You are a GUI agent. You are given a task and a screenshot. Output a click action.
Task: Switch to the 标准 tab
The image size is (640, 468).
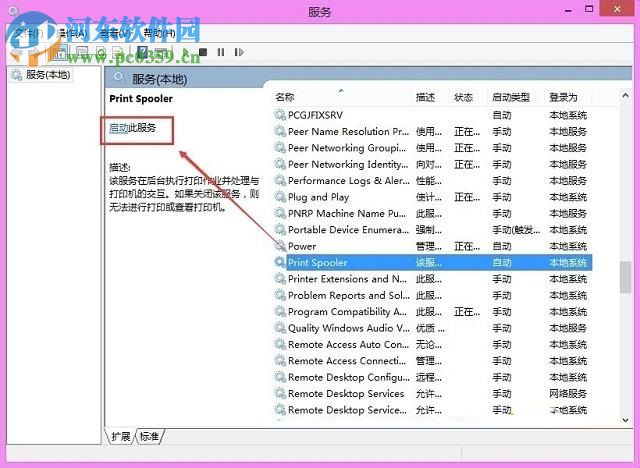149,437
